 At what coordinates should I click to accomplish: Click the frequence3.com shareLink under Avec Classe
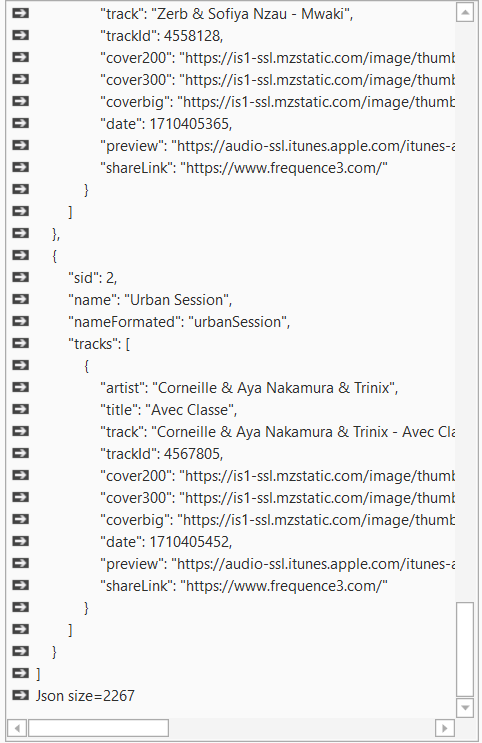click(284, 586)
